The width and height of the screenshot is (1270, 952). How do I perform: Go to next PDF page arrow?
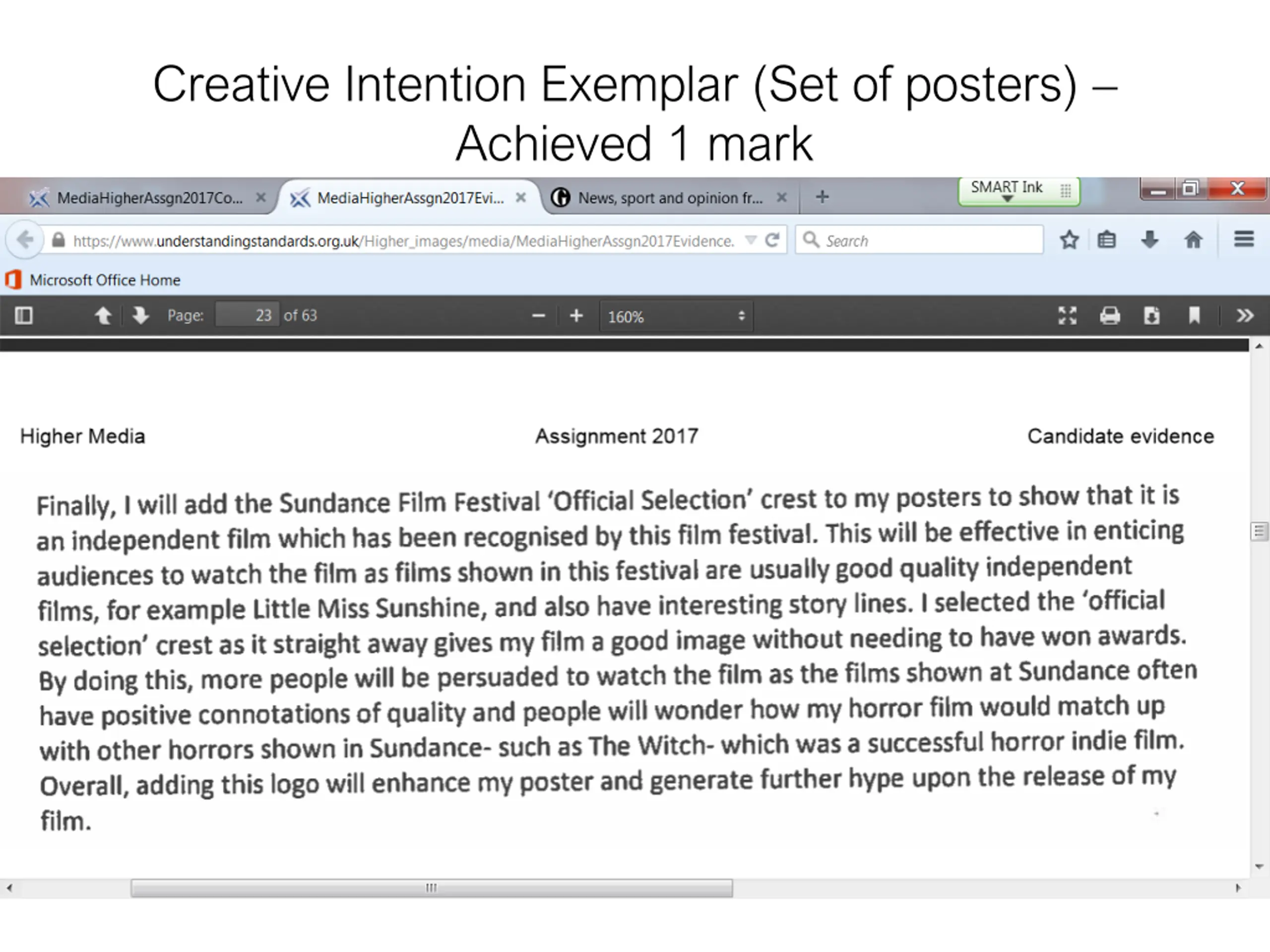pyautogui.click(x=140, y=315)
